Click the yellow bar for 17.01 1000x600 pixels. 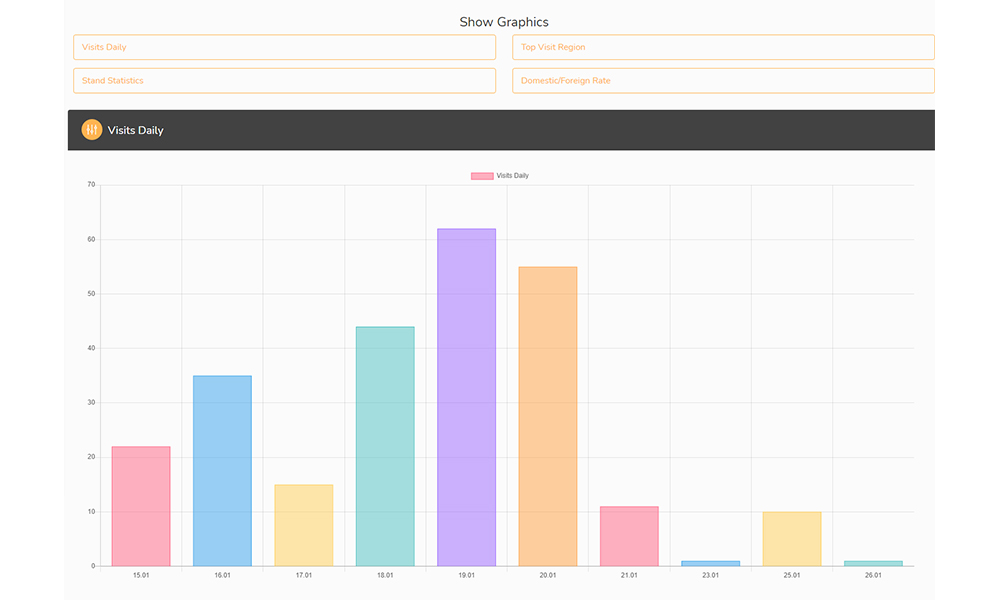(x=304, y=525)
